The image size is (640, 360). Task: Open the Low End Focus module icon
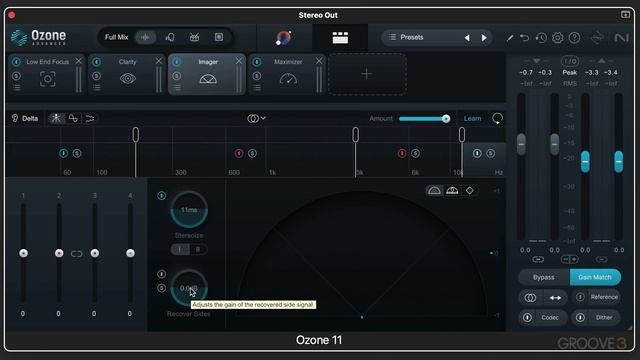click(x=47, y=79)
